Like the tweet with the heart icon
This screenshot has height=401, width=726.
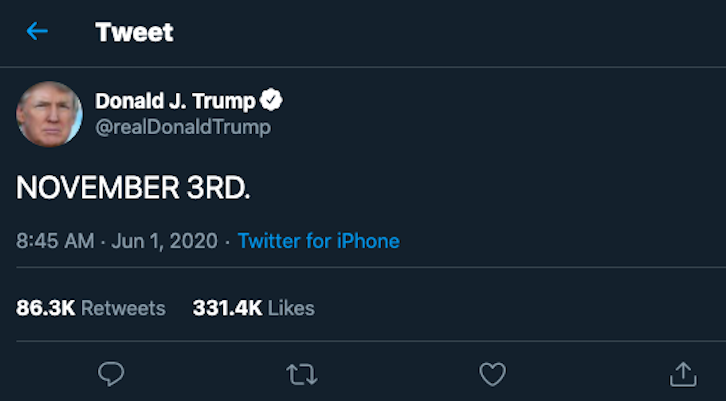(492, 374)
